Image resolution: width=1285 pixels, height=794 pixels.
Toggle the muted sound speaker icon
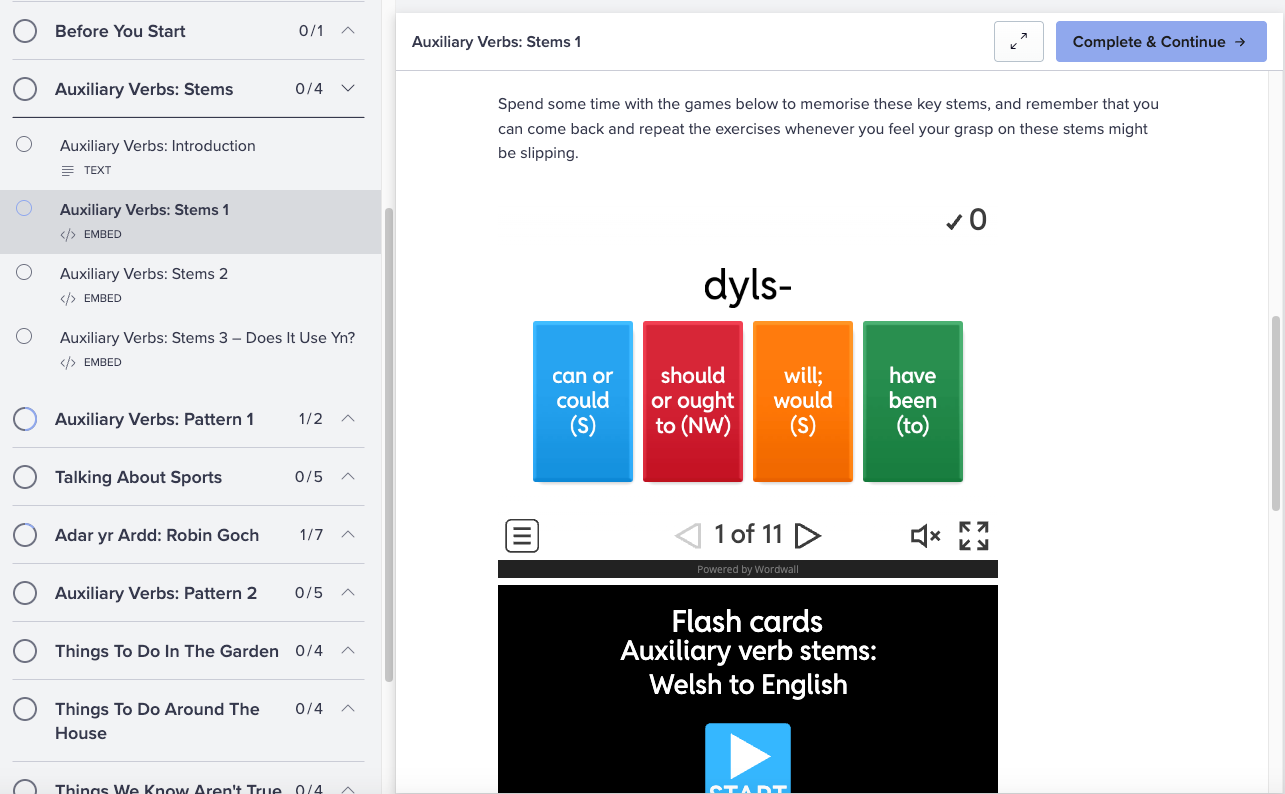coord(925,536)
